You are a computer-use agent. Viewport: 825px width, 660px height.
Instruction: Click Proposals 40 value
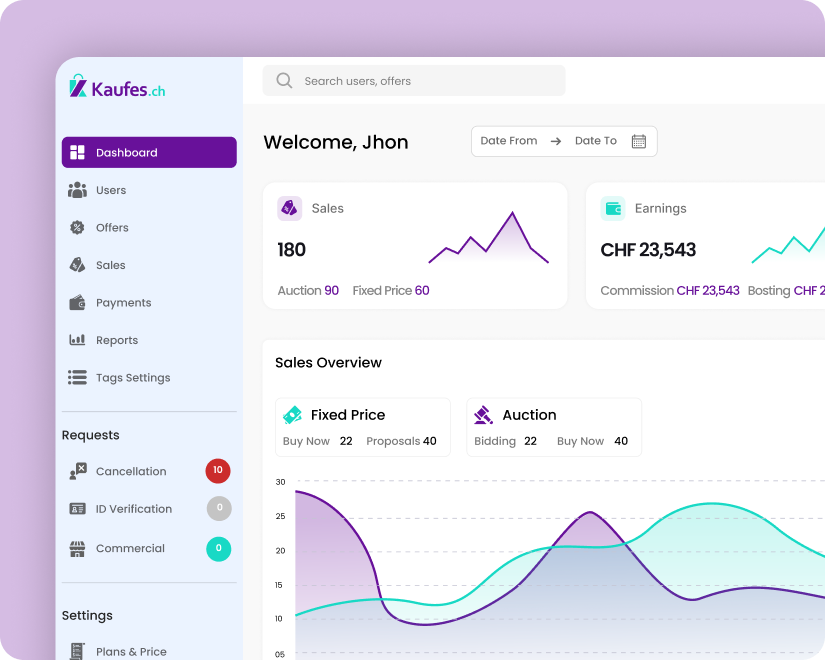click(x=401, y=441)
